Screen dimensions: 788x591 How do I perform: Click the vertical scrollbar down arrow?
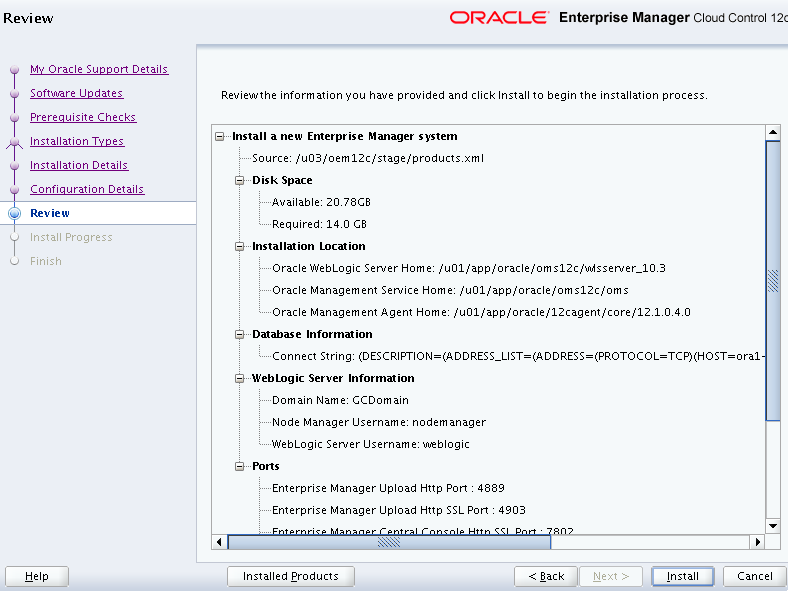772,525
